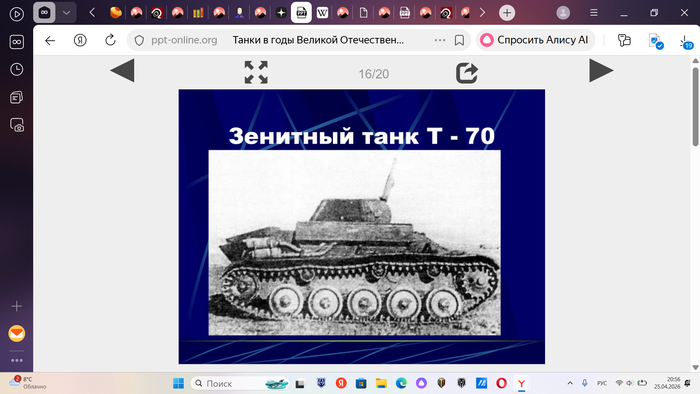
Task: Expand the tab groups chevron dropdown
Action: [x=66, y=13]
